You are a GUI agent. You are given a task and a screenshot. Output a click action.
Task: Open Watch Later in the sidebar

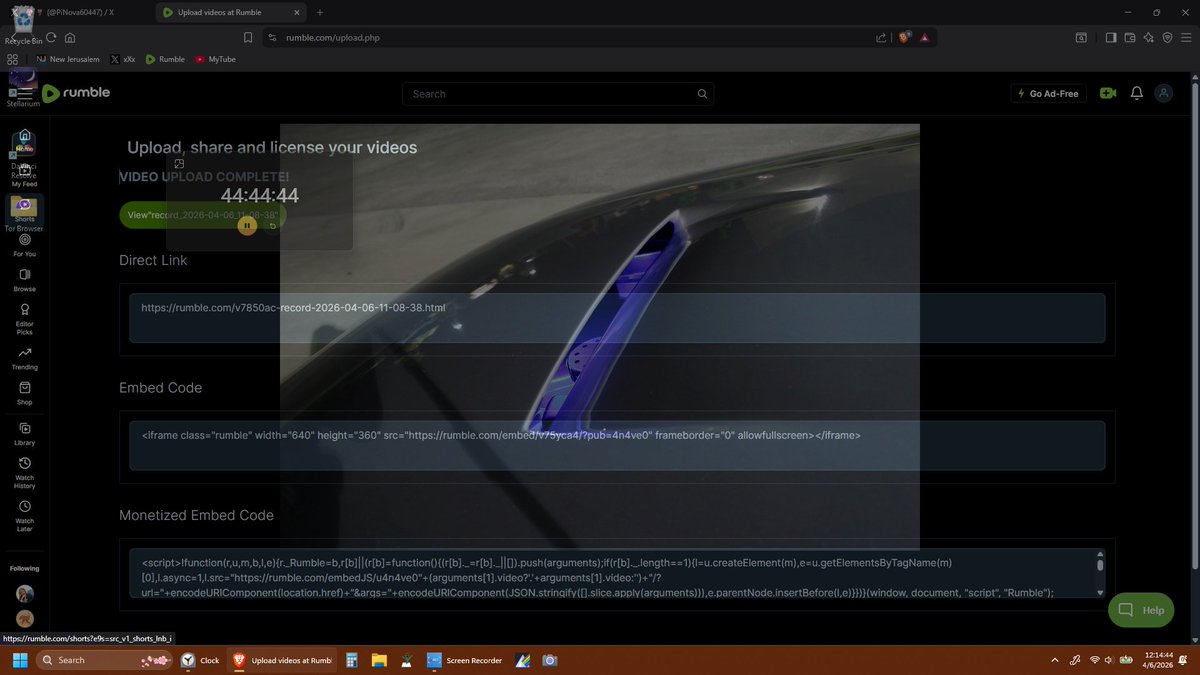click(x=25, y=516)
